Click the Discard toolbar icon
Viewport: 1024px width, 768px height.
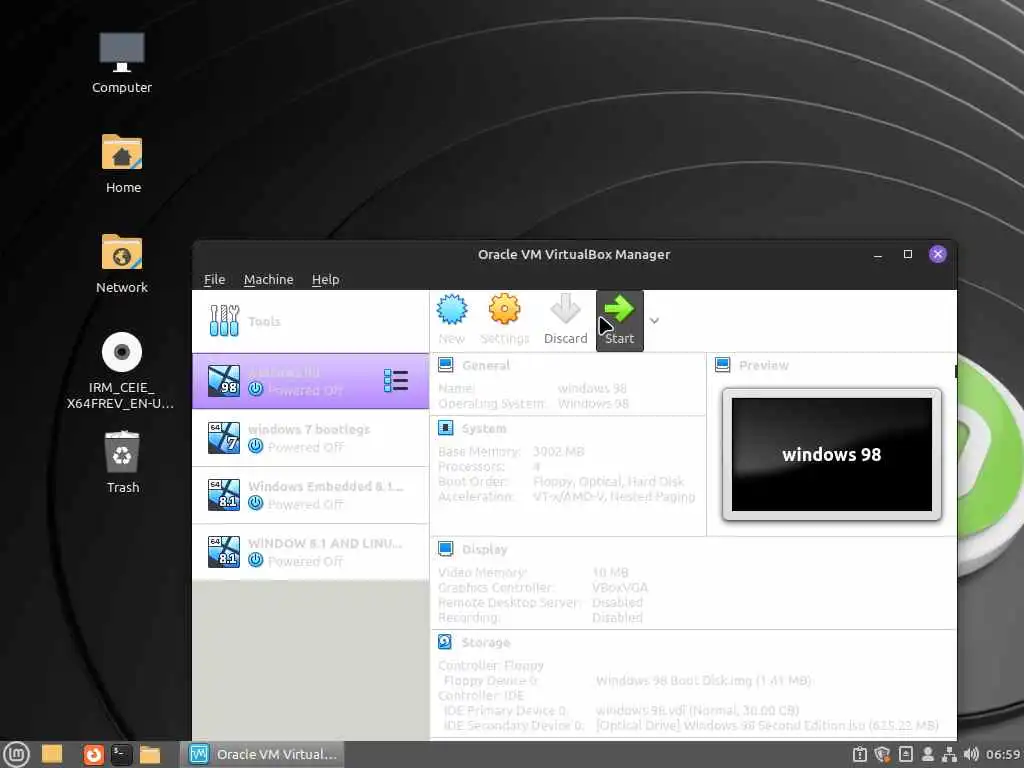pos(565,309)
